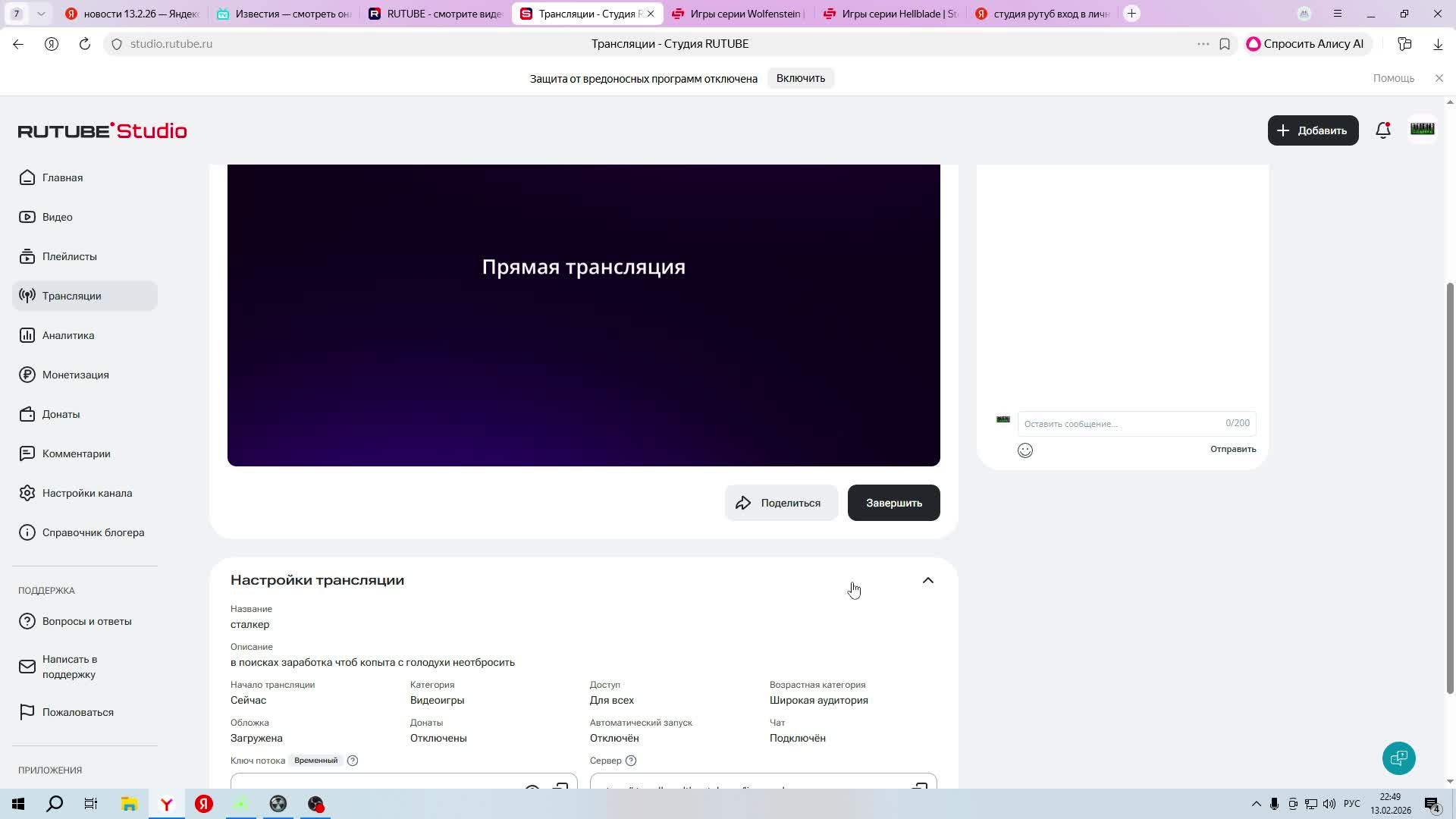Click the Оставить сообщение chat field
This screenshot has height=819, width=1456.
(x=1121, y=424)
